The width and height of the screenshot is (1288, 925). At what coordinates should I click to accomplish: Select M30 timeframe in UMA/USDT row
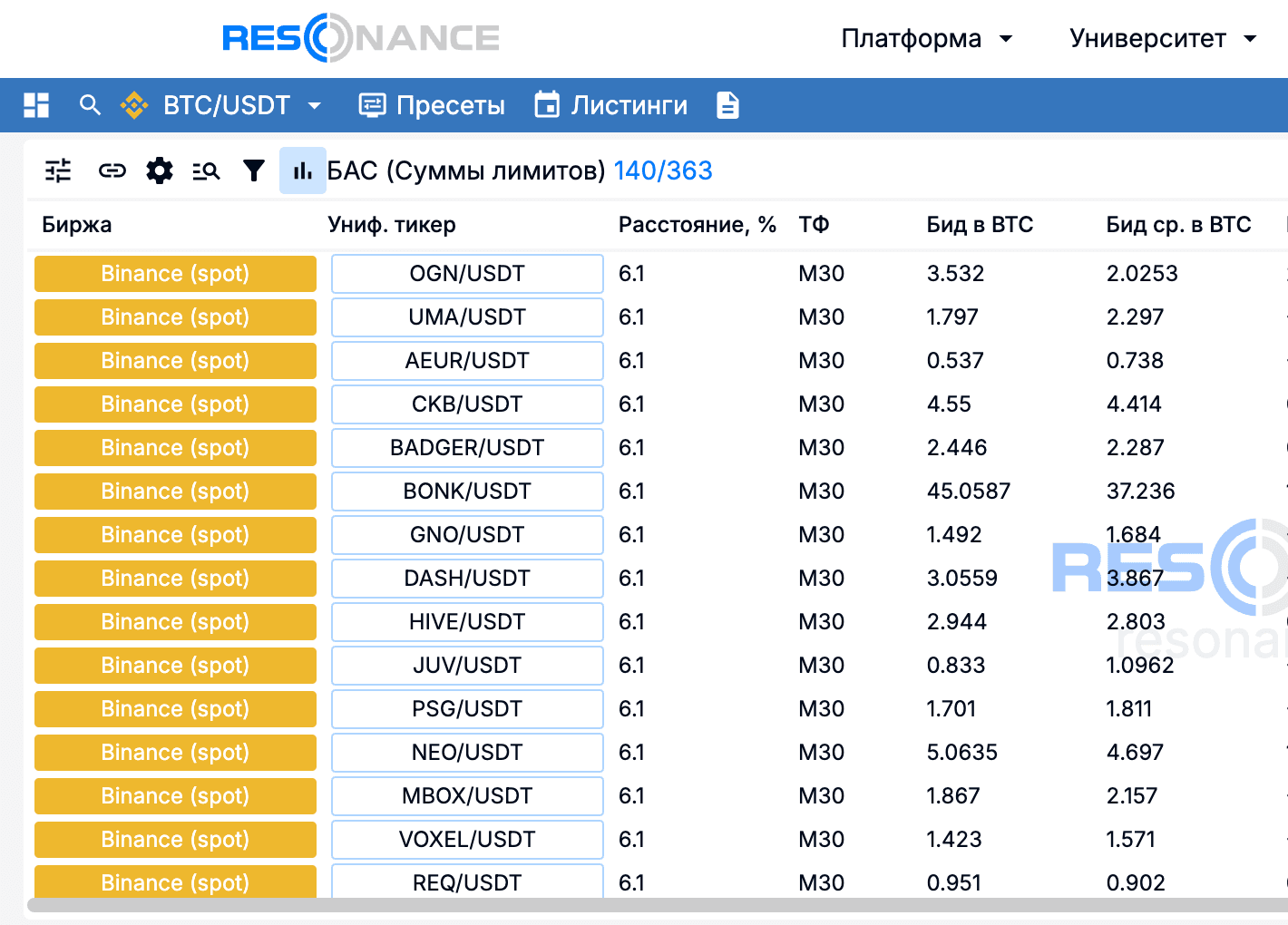(x=822, y=317)
